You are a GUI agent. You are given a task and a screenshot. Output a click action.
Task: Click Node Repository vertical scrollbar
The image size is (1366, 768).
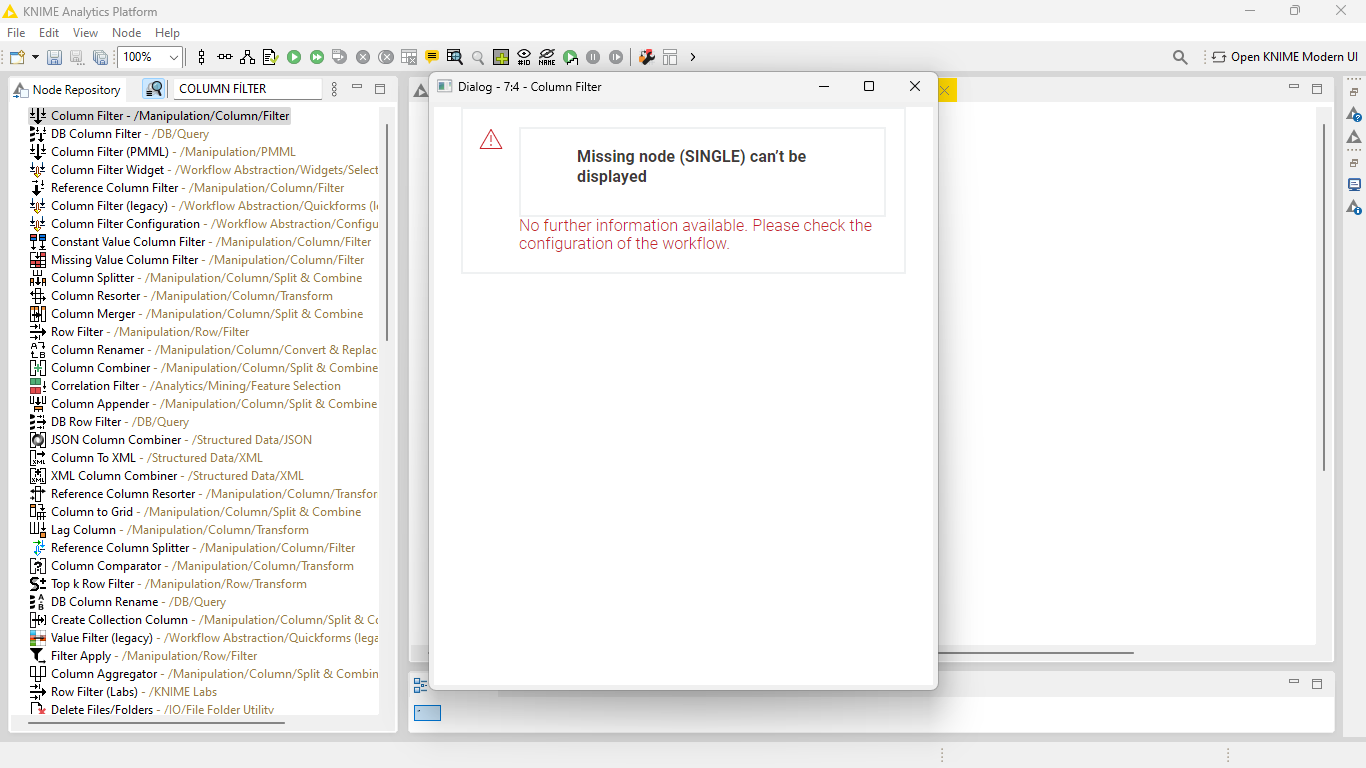[387, 231]
